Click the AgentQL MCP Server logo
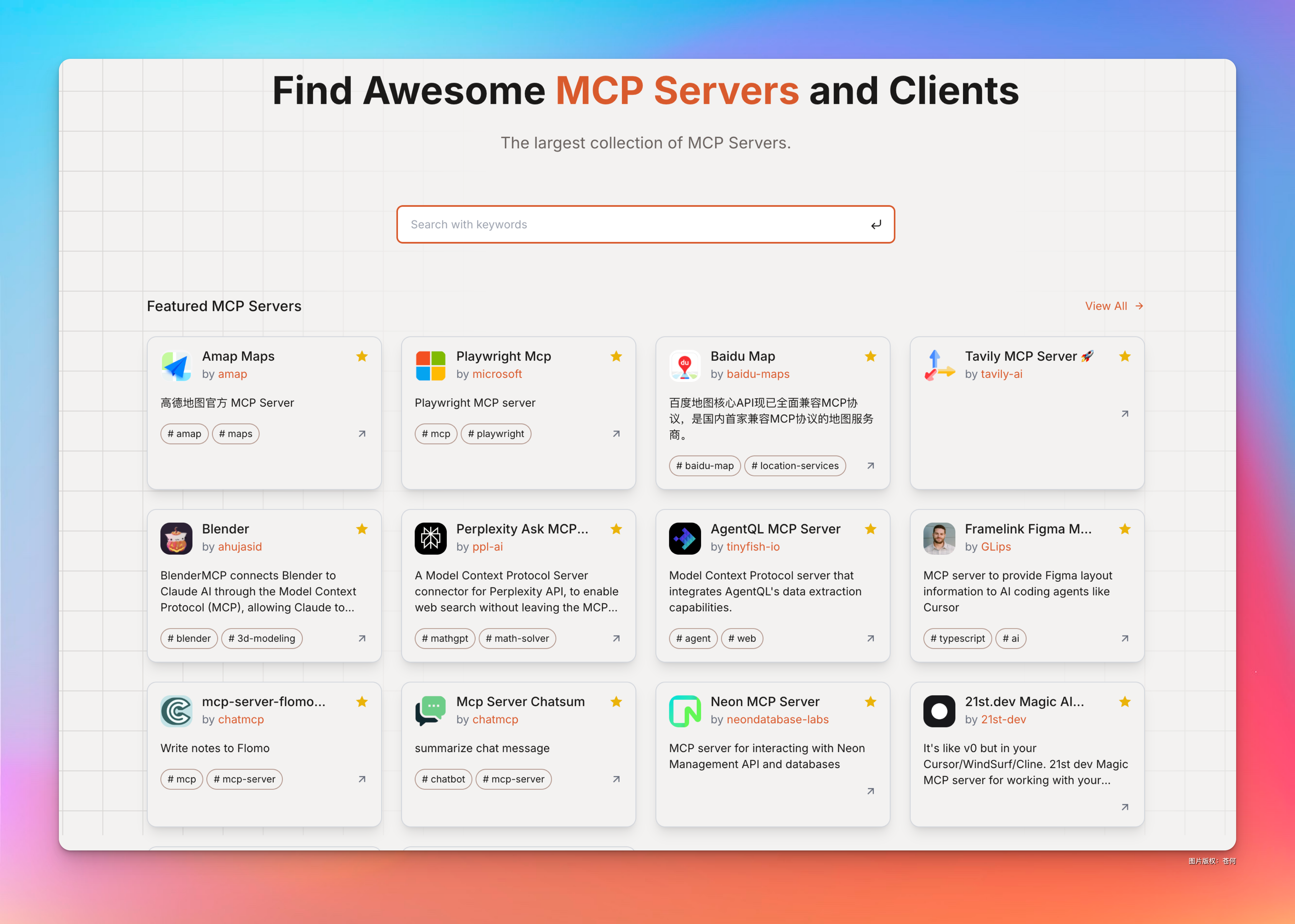The image size is (1295, 924). (685, 538)
